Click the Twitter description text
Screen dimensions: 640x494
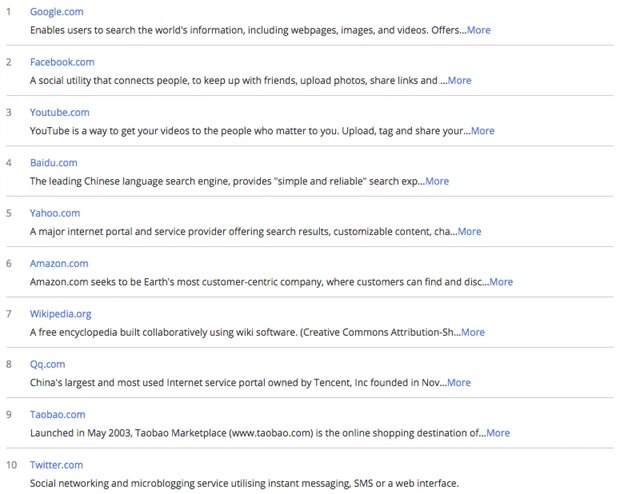(x=244, y=483)
